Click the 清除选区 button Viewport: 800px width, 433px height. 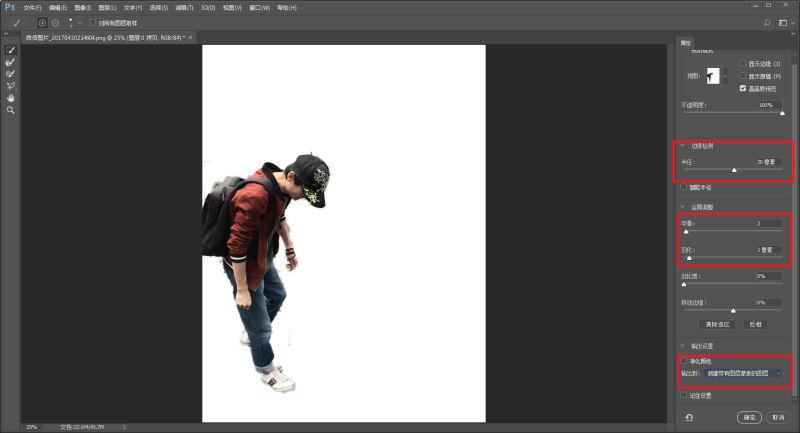[x=718, y=324]
